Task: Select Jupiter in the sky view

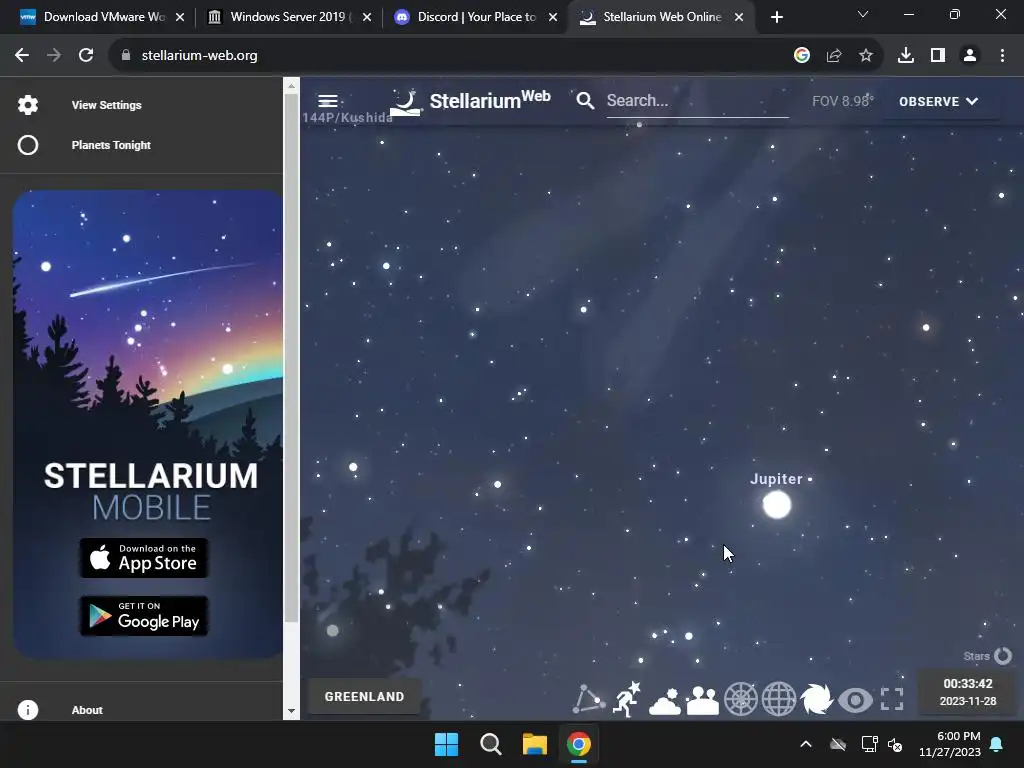Action: (x=777, y=505)
